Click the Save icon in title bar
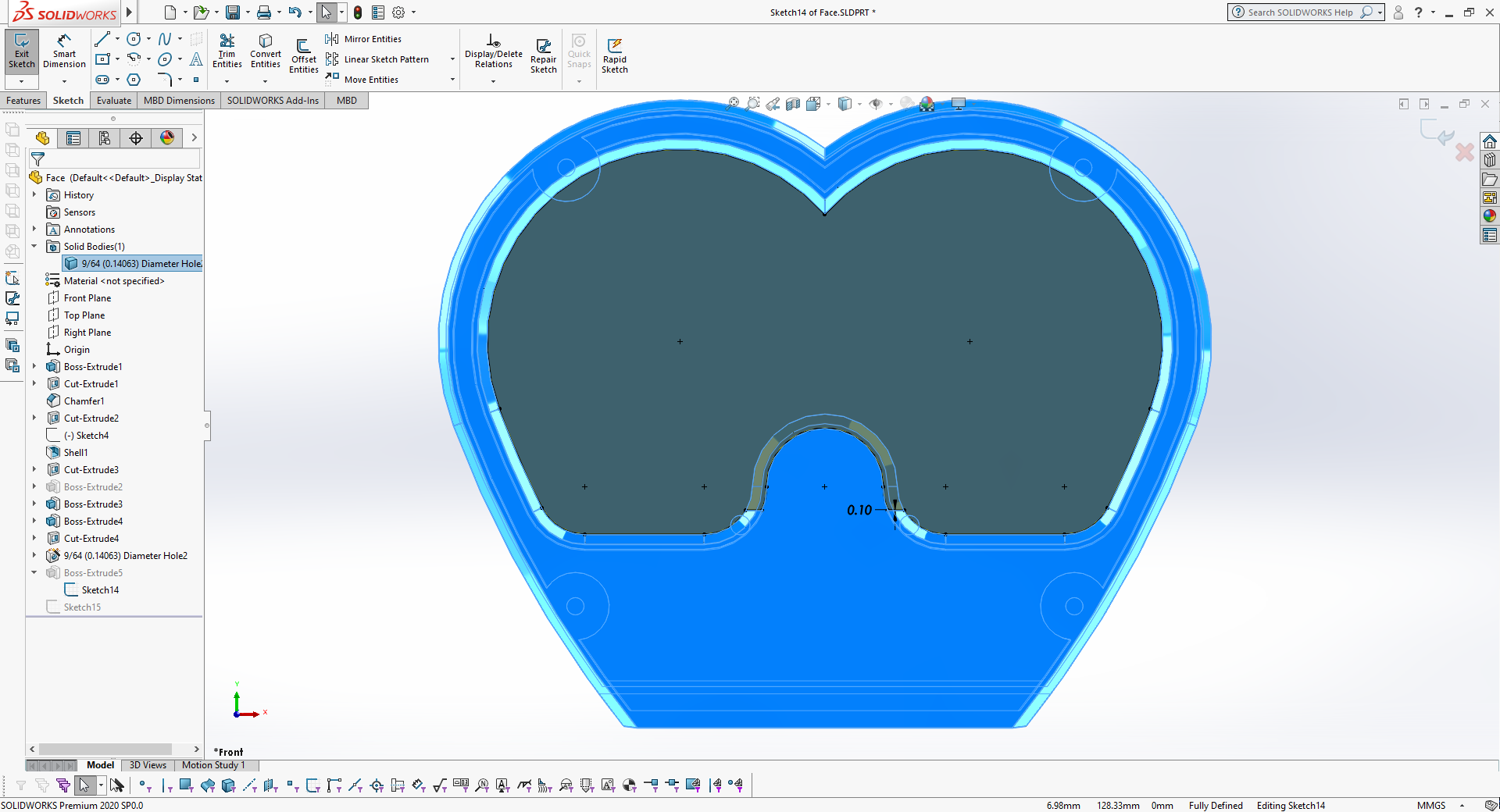1500x812 pixels. pyautogui.click(x=233, y=12)
